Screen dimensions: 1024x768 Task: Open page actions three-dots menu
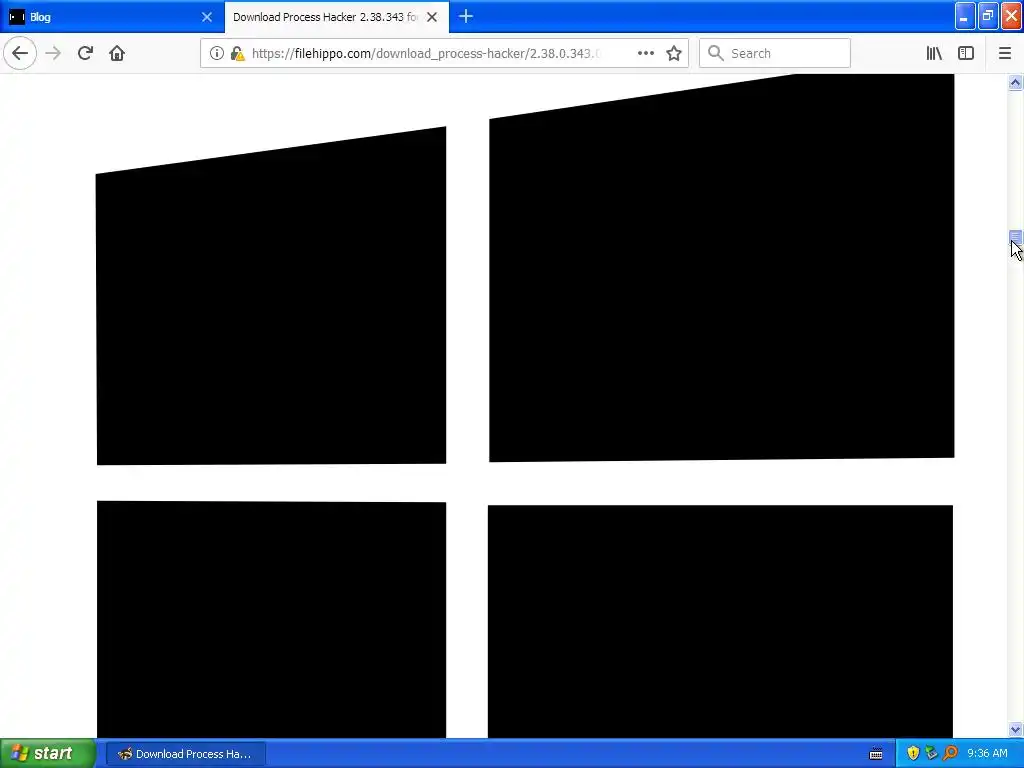[x=645, y=53]
